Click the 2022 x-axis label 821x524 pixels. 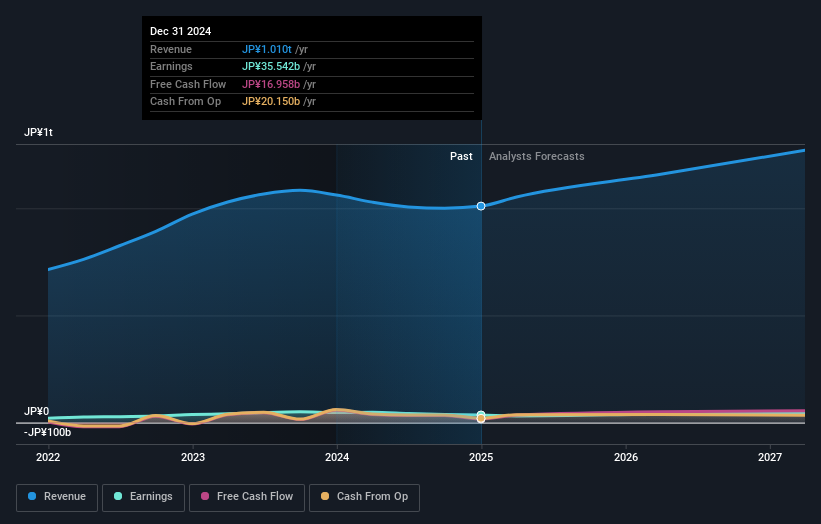point(48,457)
